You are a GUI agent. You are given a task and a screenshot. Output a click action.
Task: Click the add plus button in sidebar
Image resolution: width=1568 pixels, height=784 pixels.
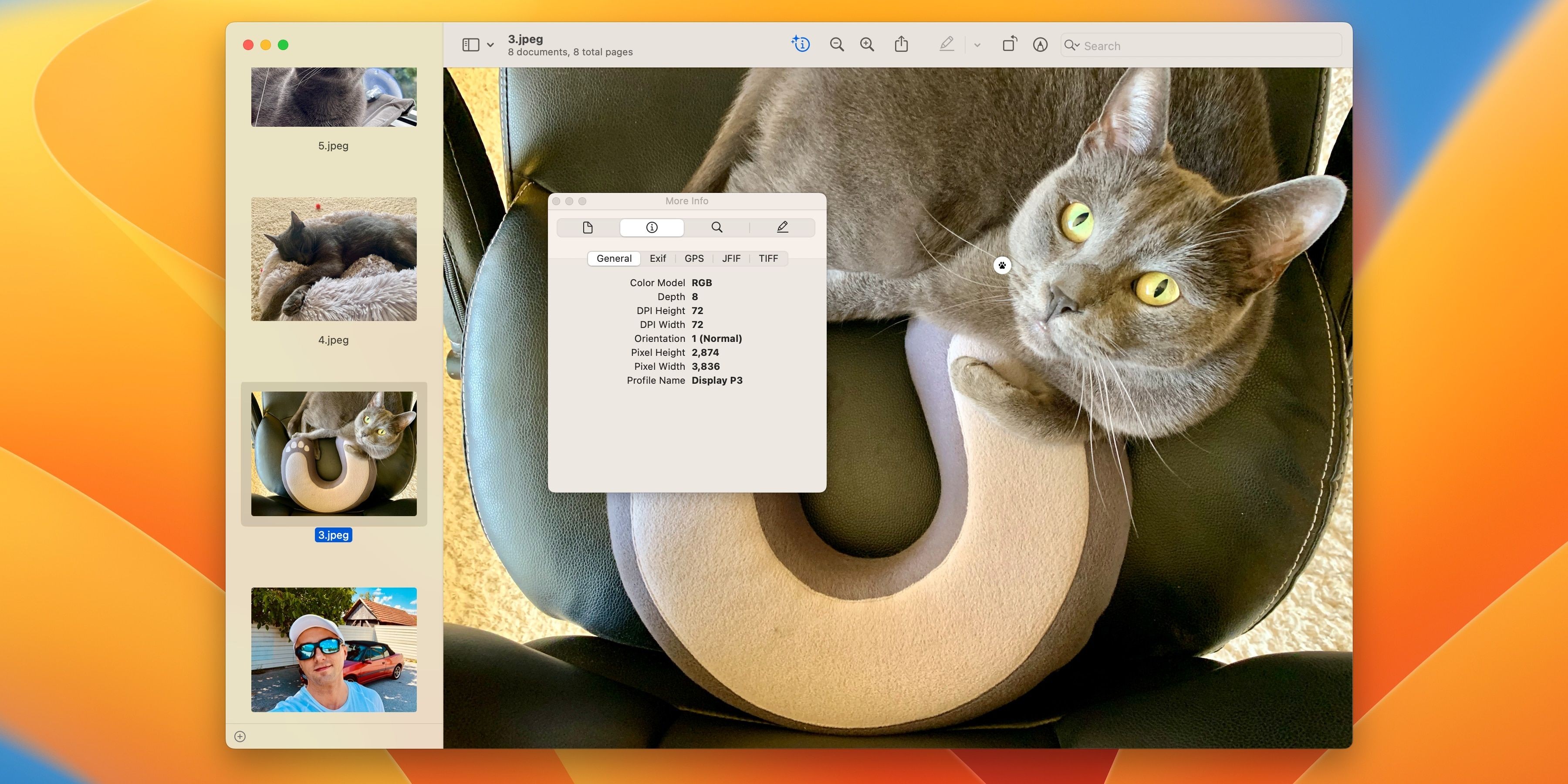coord(240,737)
